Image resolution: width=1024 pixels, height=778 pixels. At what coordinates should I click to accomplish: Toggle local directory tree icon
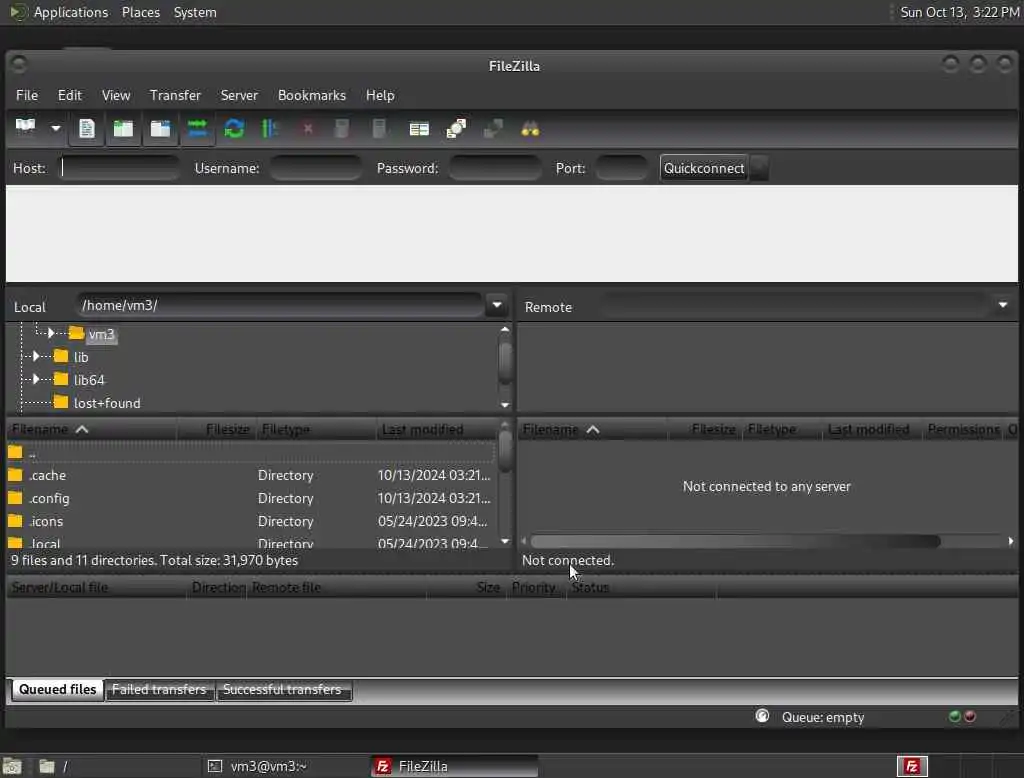(x=123, y=128)
